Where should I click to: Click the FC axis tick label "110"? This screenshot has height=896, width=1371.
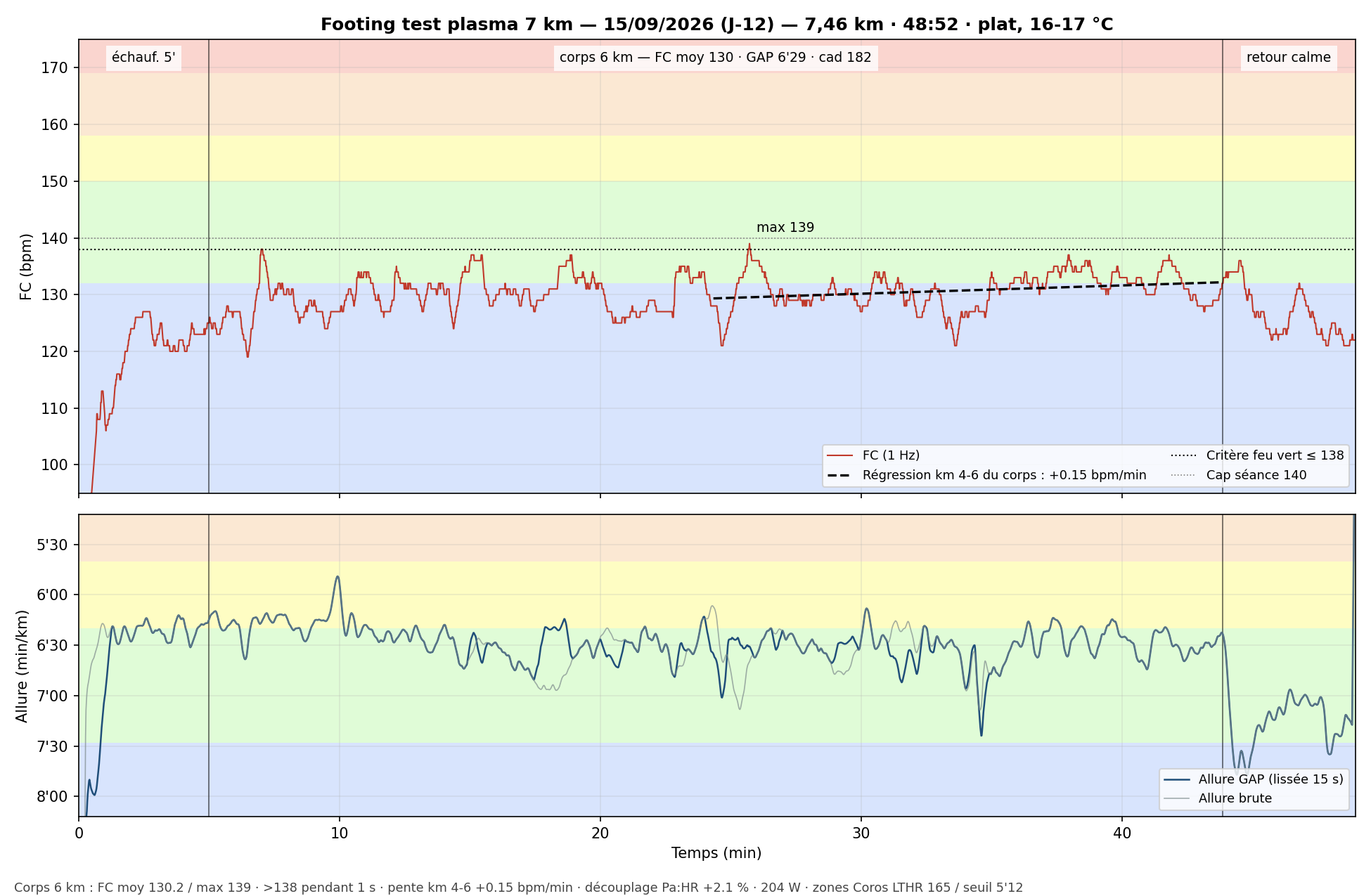tap(55, 409)
